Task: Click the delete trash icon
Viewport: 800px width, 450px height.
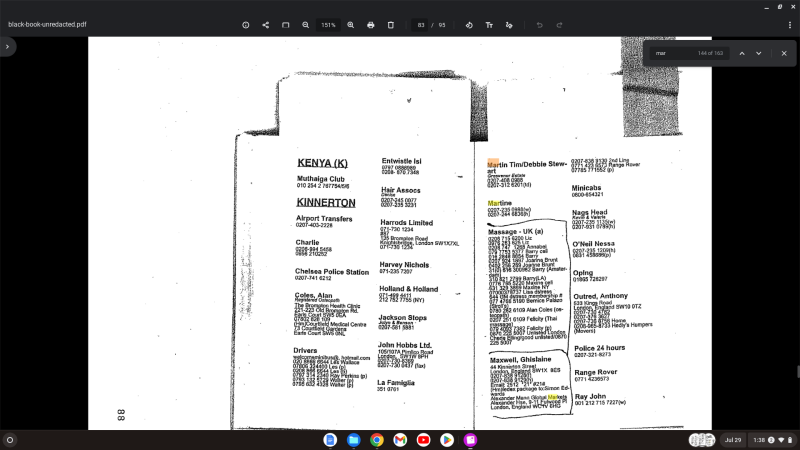Action: [x=390, y=25]
